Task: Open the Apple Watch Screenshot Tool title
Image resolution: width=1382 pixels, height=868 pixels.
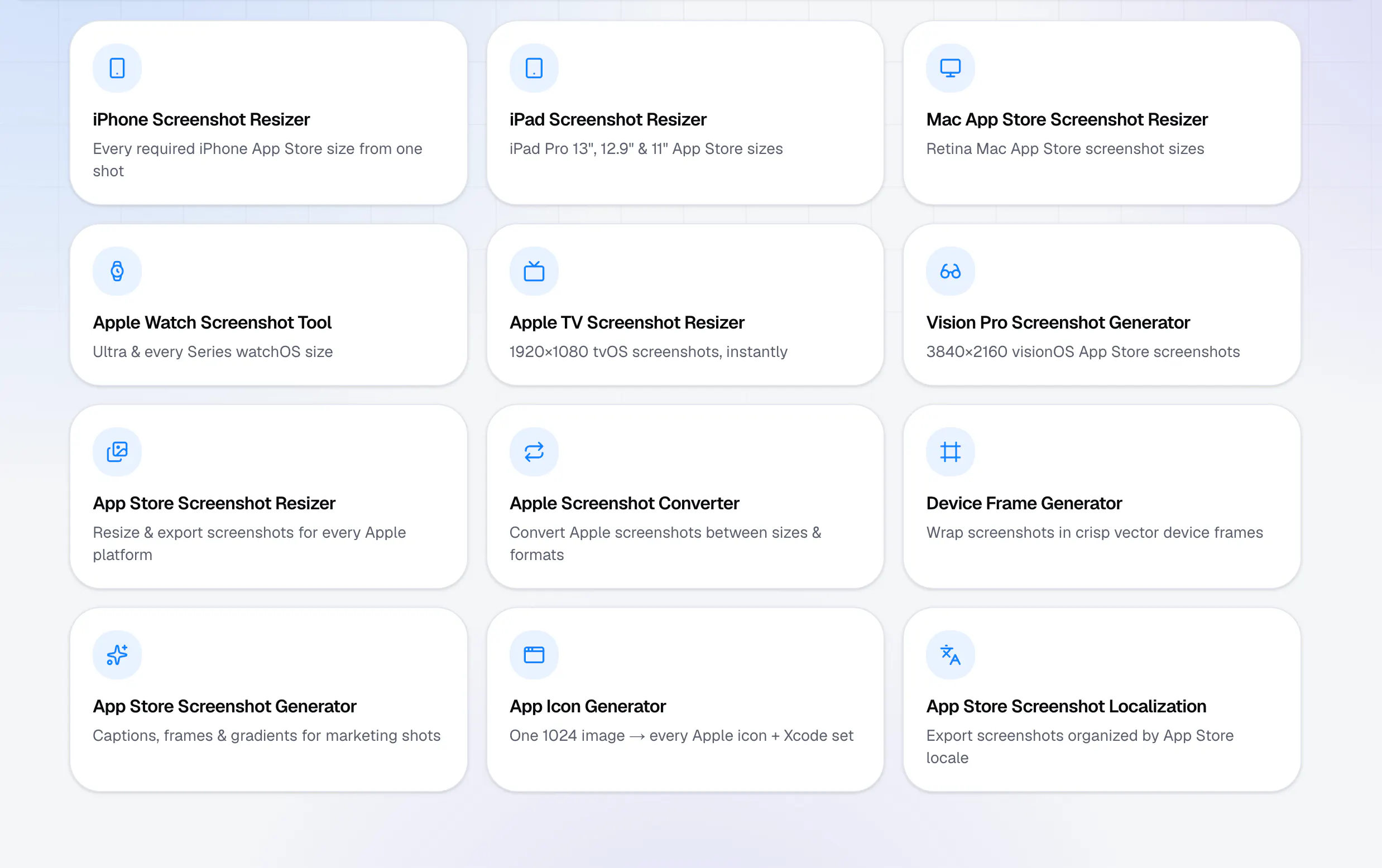Action: [x=212, y=322]
